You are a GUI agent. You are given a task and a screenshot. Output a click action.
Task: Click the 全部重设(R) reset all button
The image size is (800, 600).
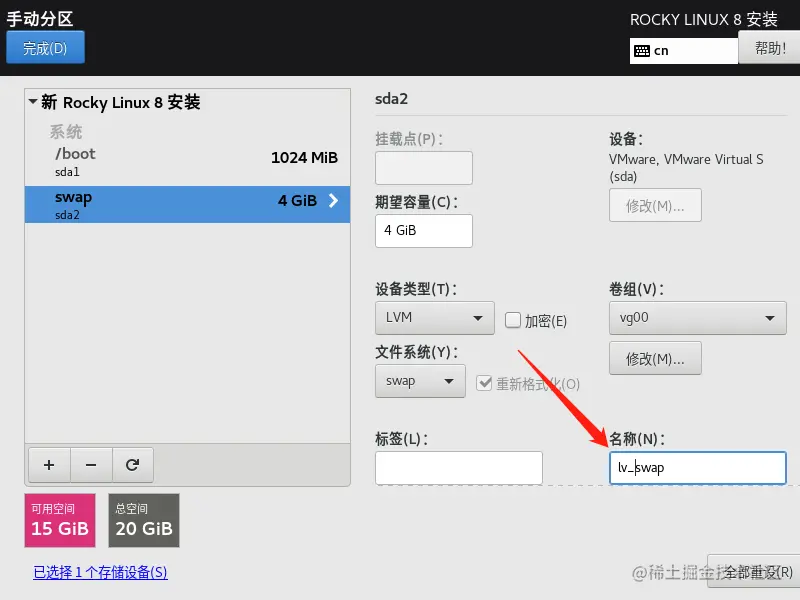(755, 571)
